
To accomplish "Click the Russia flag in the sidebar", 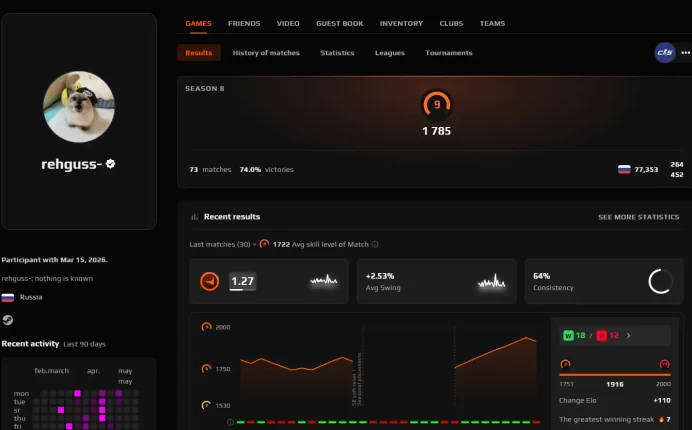I will (8, 298).
